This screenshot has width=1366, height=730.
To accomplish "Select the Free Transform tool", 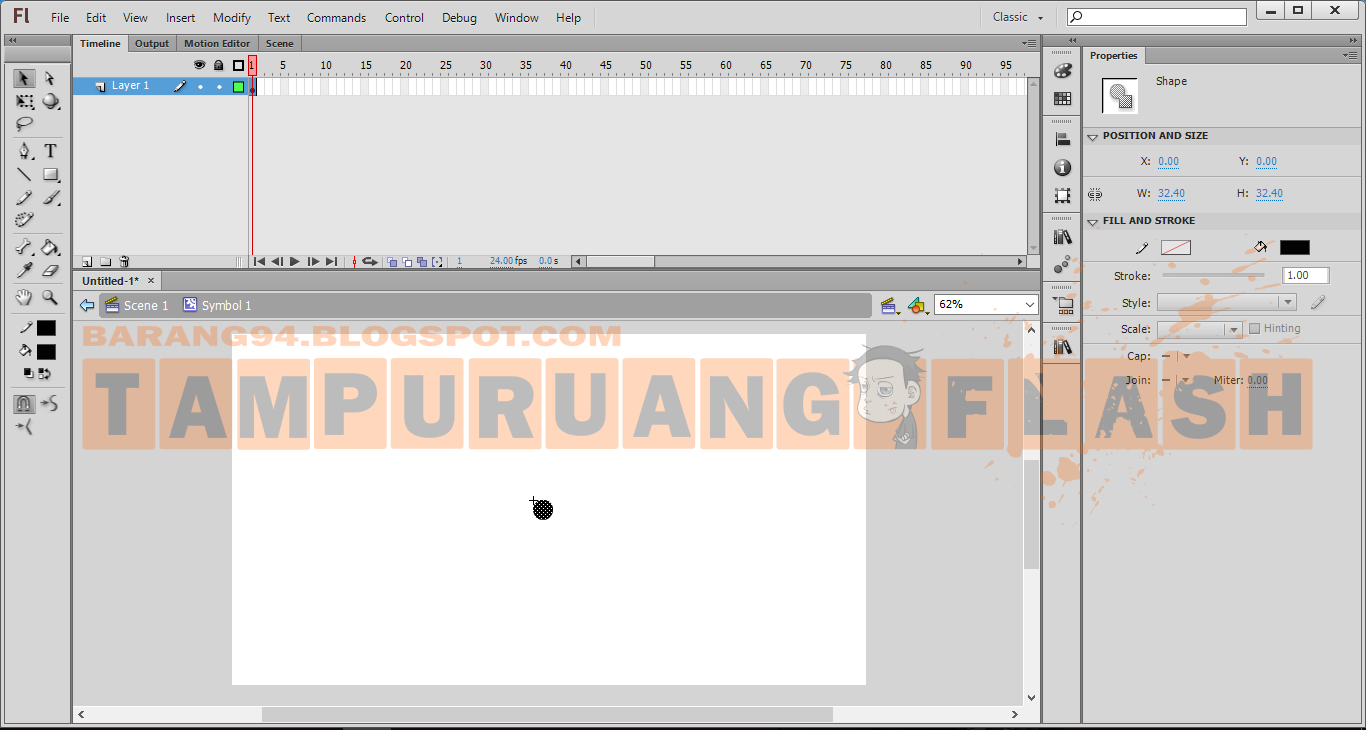I will coord(24,102).
